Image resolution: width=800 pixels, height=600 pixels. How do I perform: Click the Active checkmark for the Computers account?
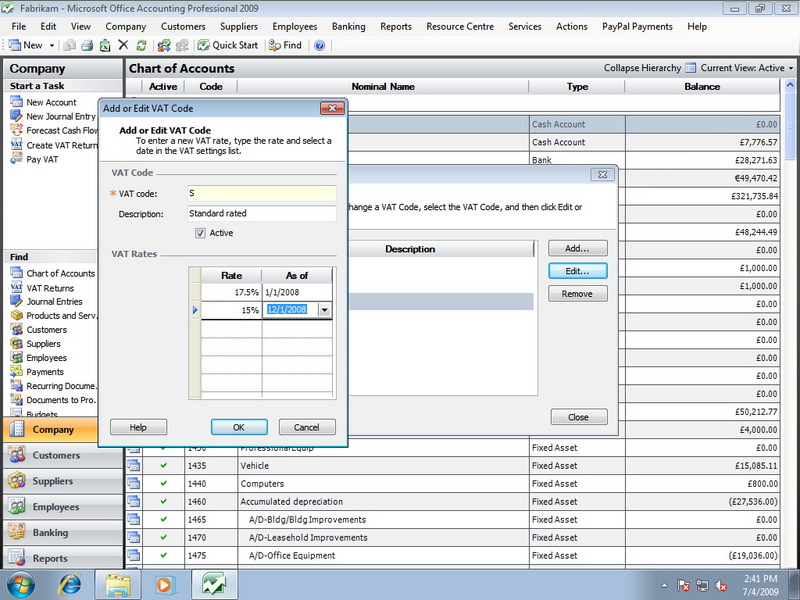(164, 483)
